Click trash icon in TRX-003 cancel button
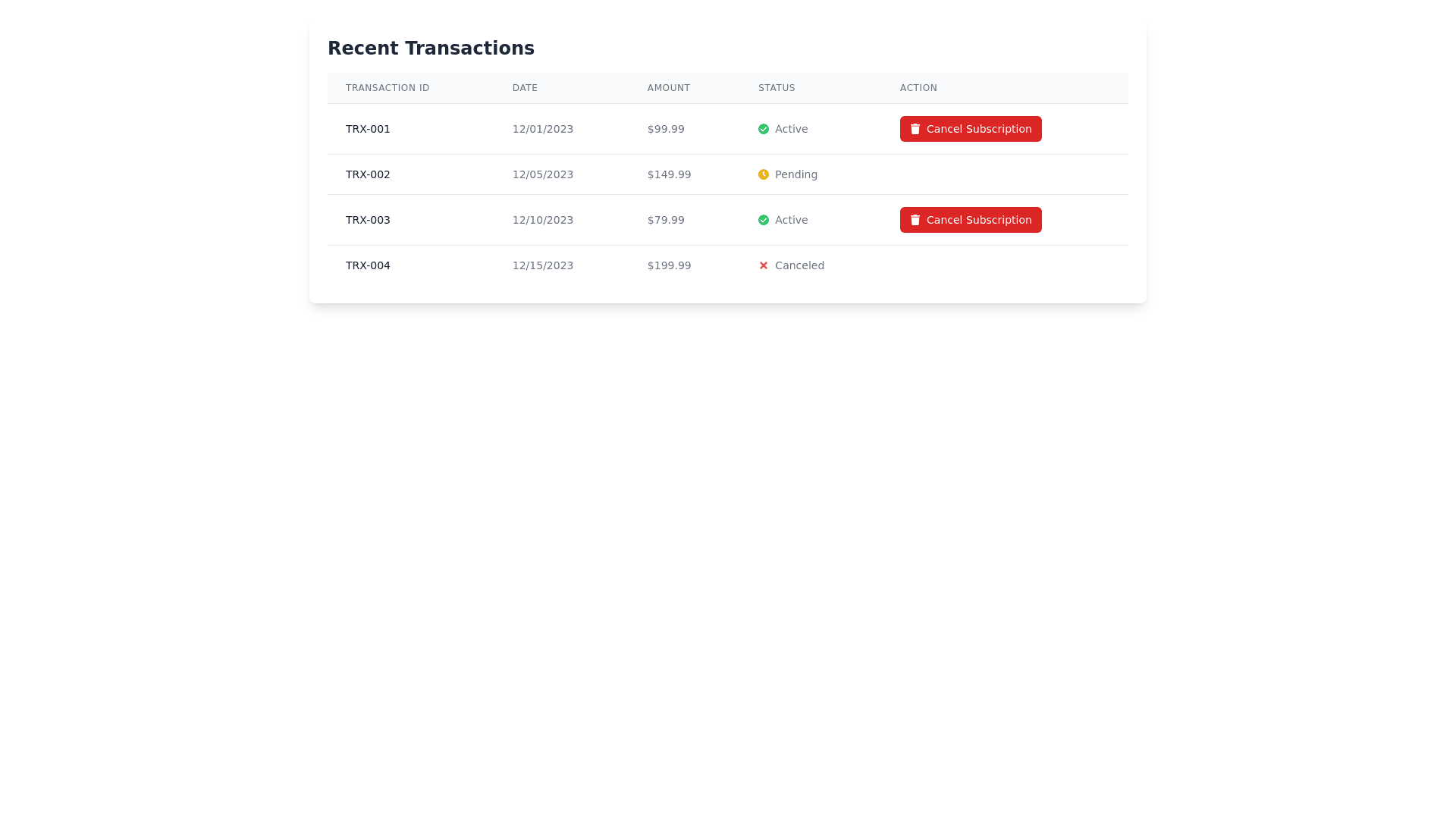Viewport: 1456px width, 819px height. tap(915, 220)
